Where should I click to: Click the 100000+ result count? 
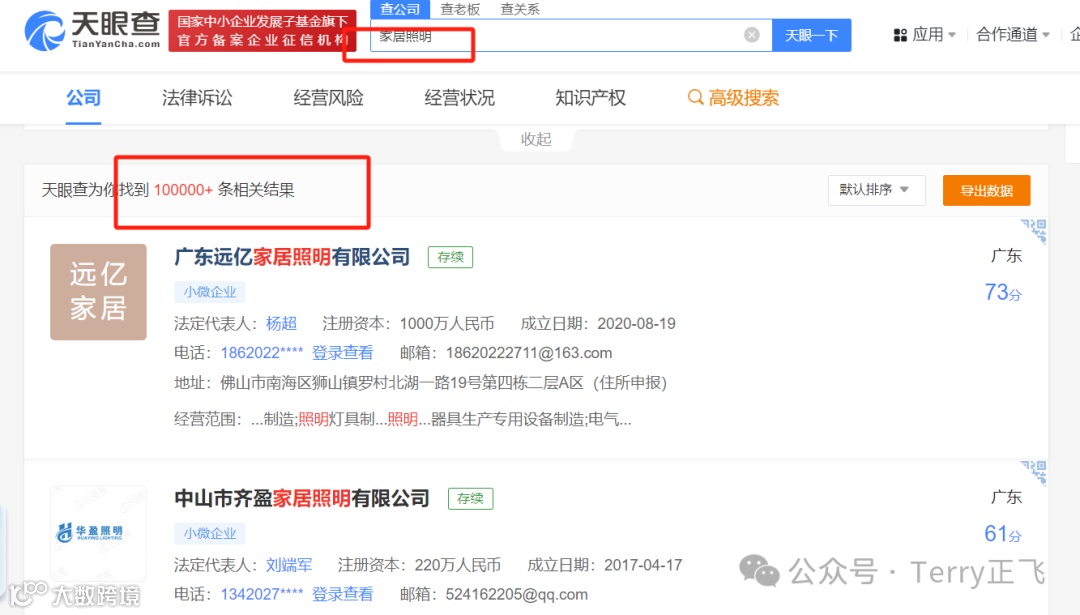183,190
